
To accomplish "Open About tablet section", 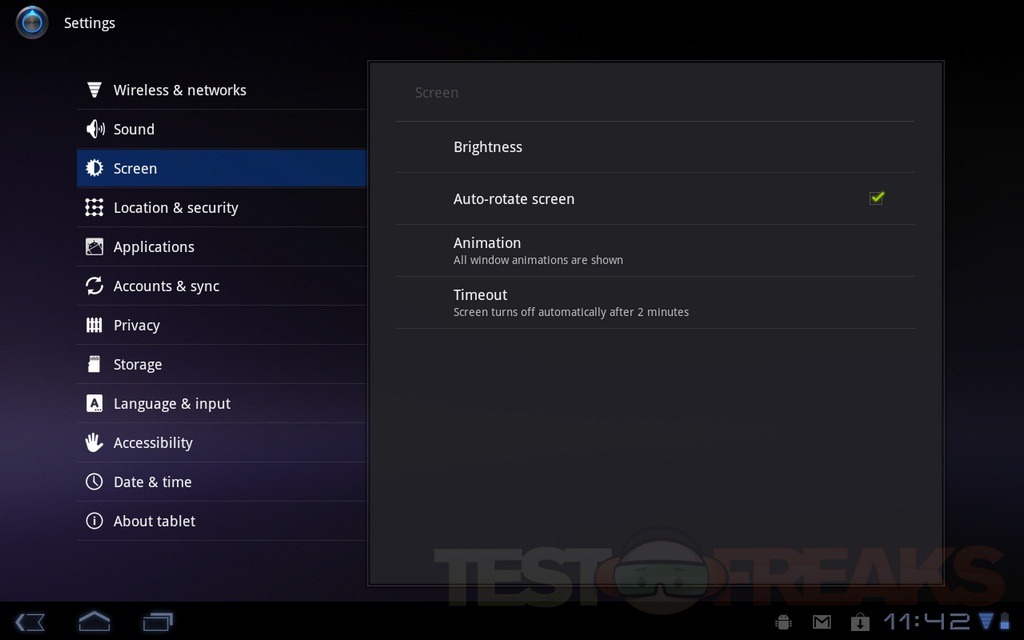I will (154, 521).
